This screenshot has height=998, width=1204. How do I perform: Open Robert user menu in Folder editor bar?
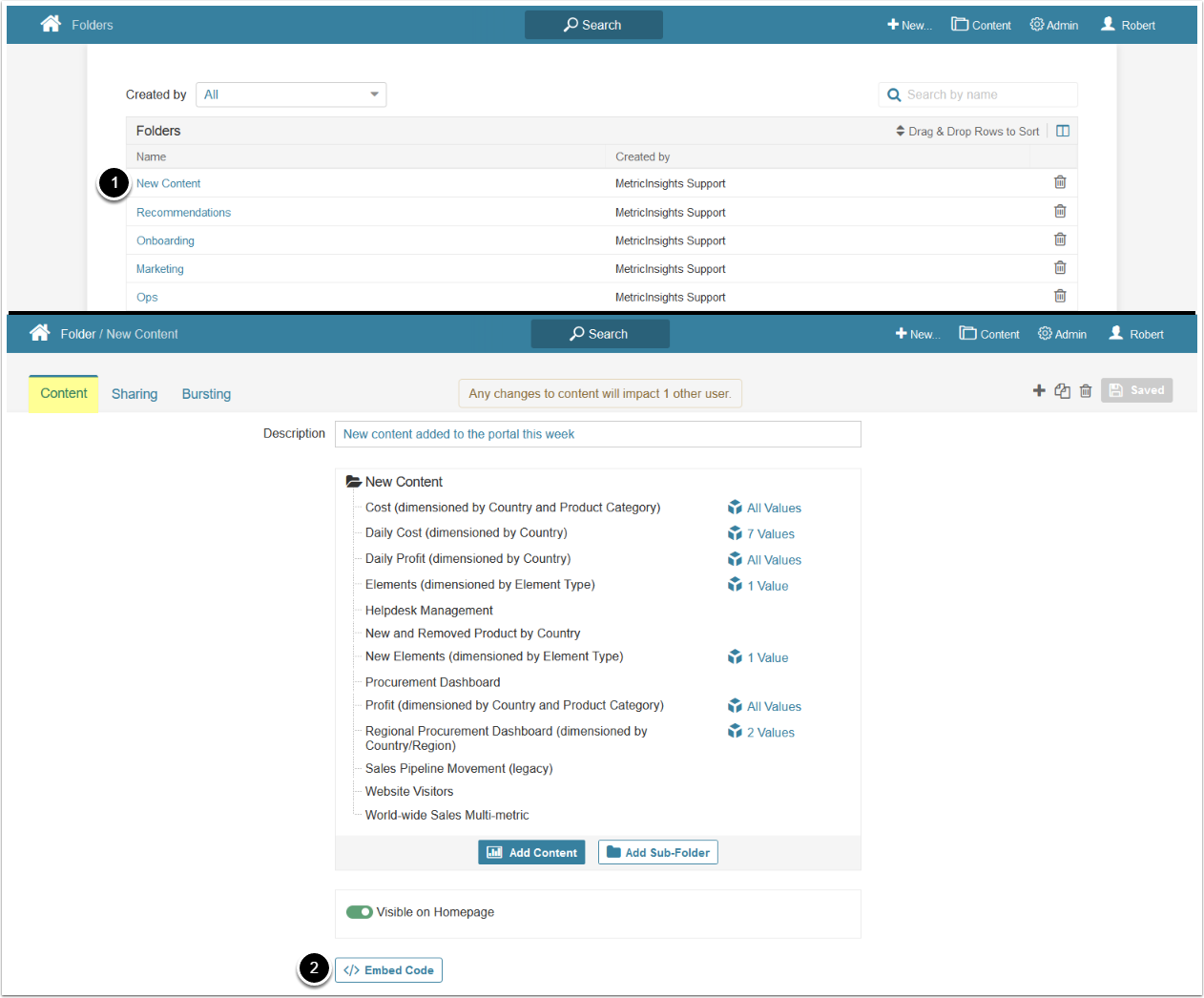[1136, 334]
